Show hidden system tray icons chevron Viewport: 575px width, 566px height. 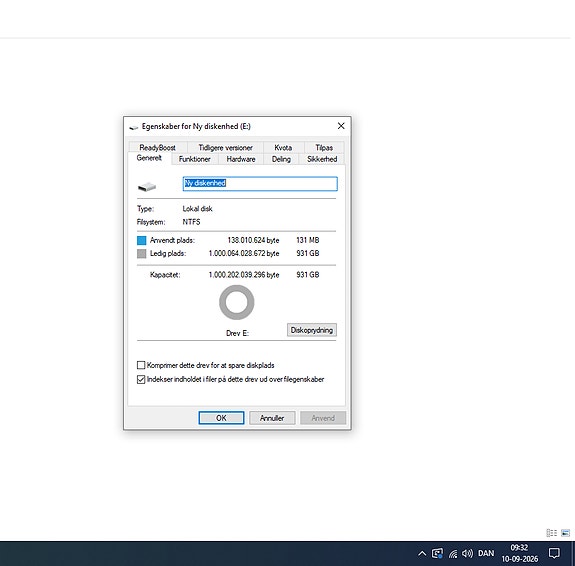pos(422,554)
